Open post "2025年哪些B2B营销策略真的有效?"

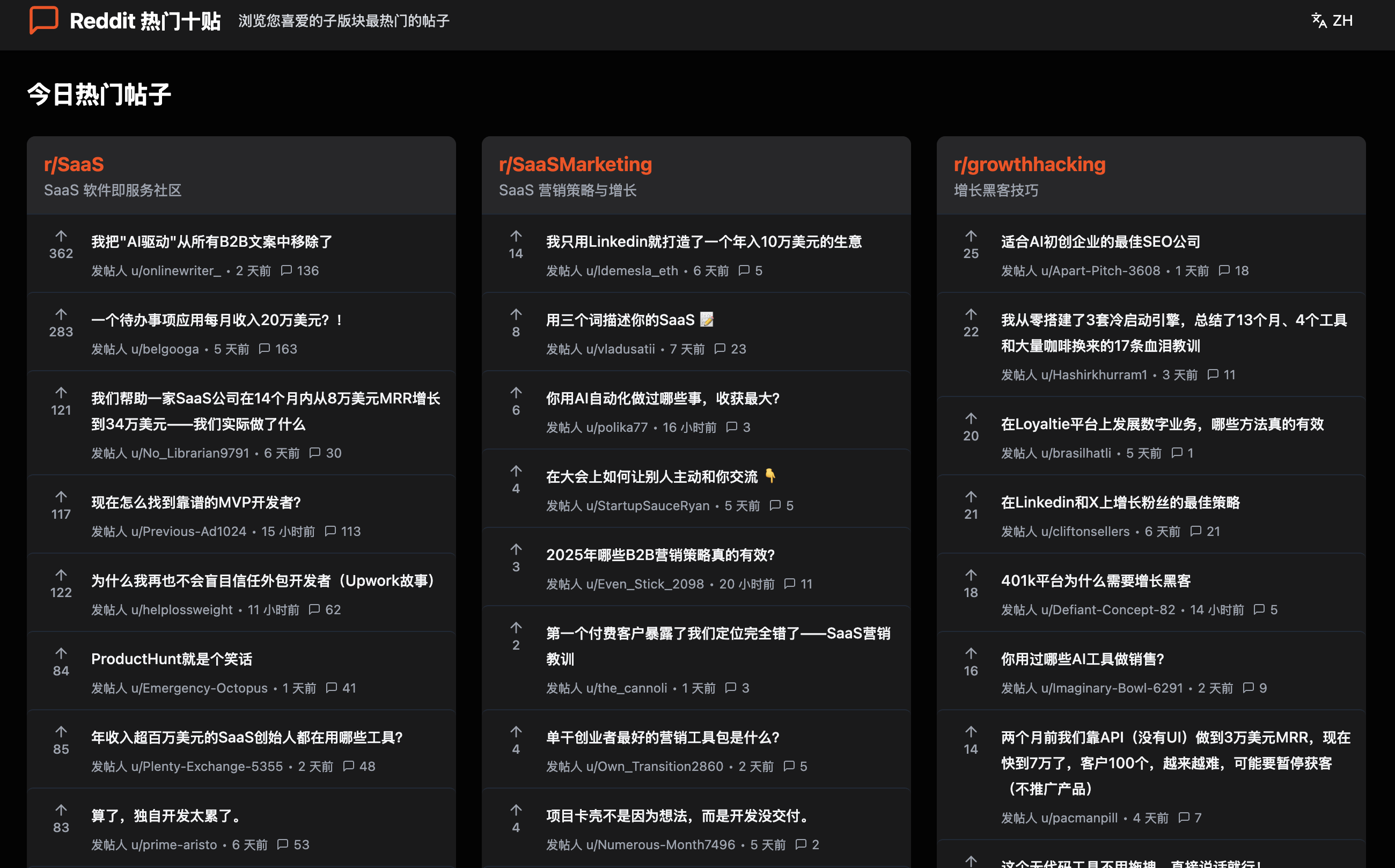[660, 555]
